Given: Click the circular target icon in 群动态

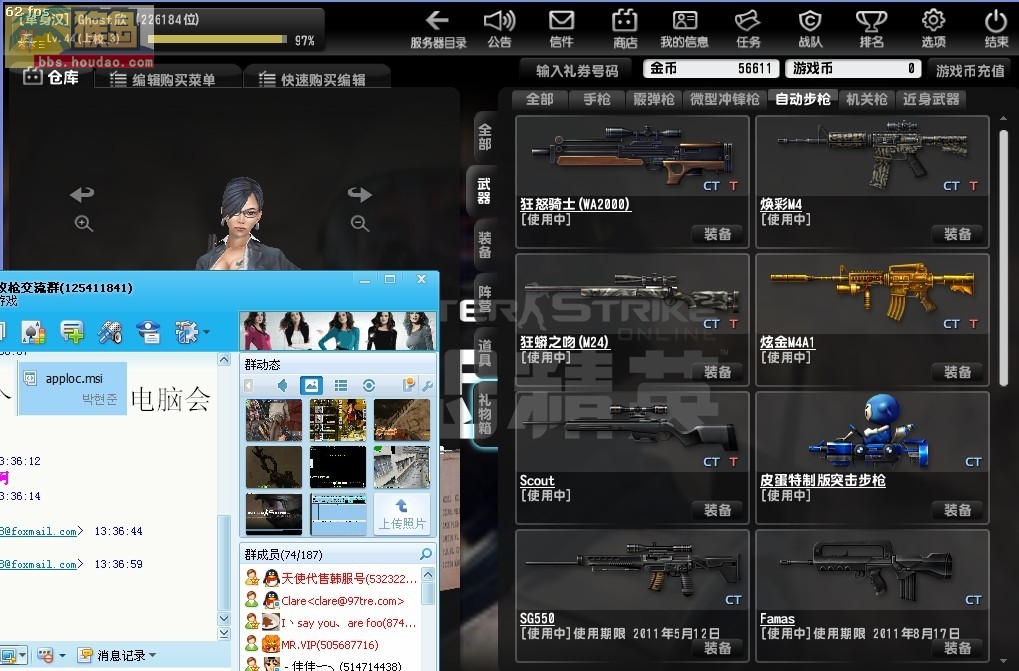Looking at the screenshot, I should [x=369, y=386].
